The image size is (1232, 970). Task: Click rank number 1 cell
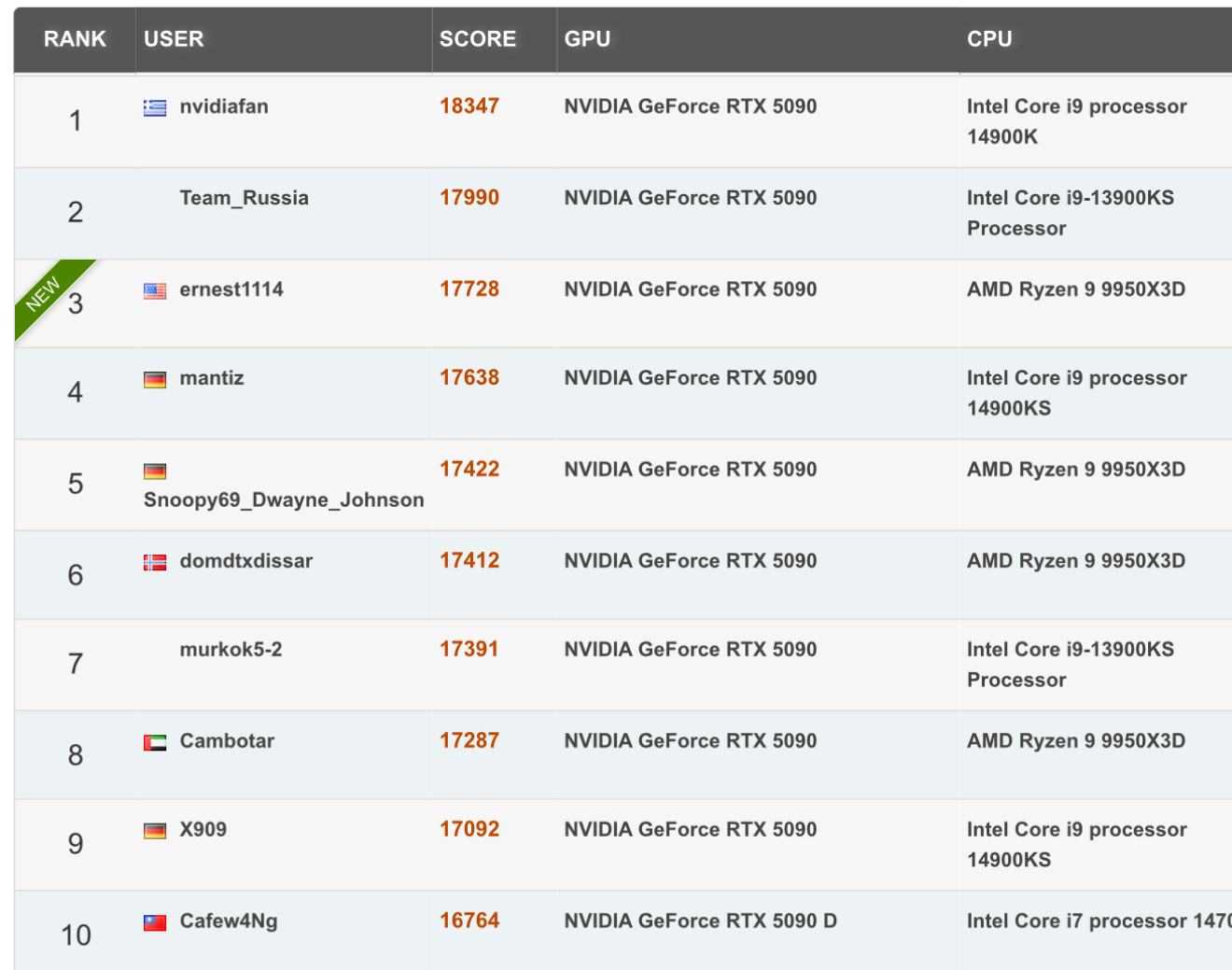point(76,121)
